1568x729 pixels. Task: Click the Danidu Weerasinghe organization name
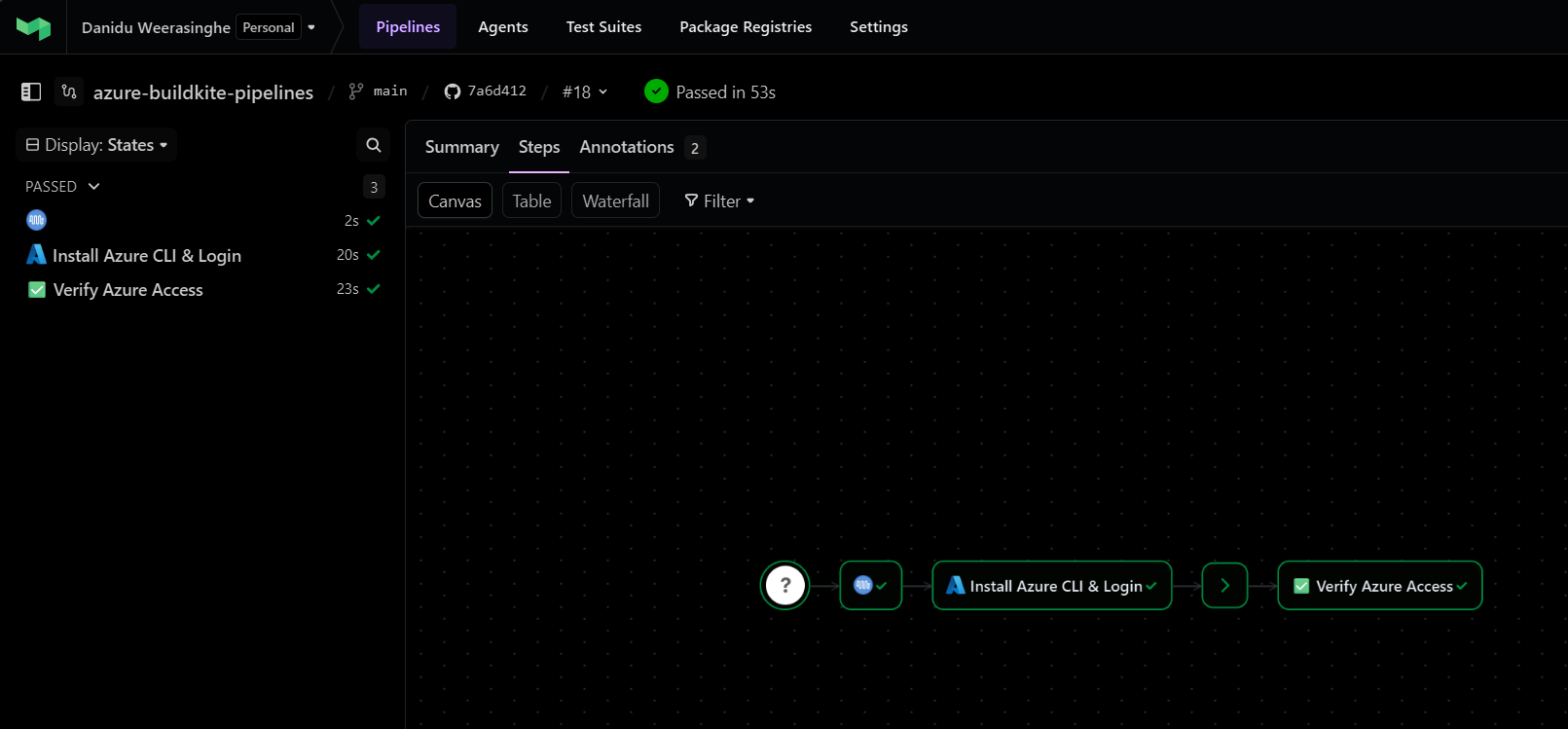156,27
